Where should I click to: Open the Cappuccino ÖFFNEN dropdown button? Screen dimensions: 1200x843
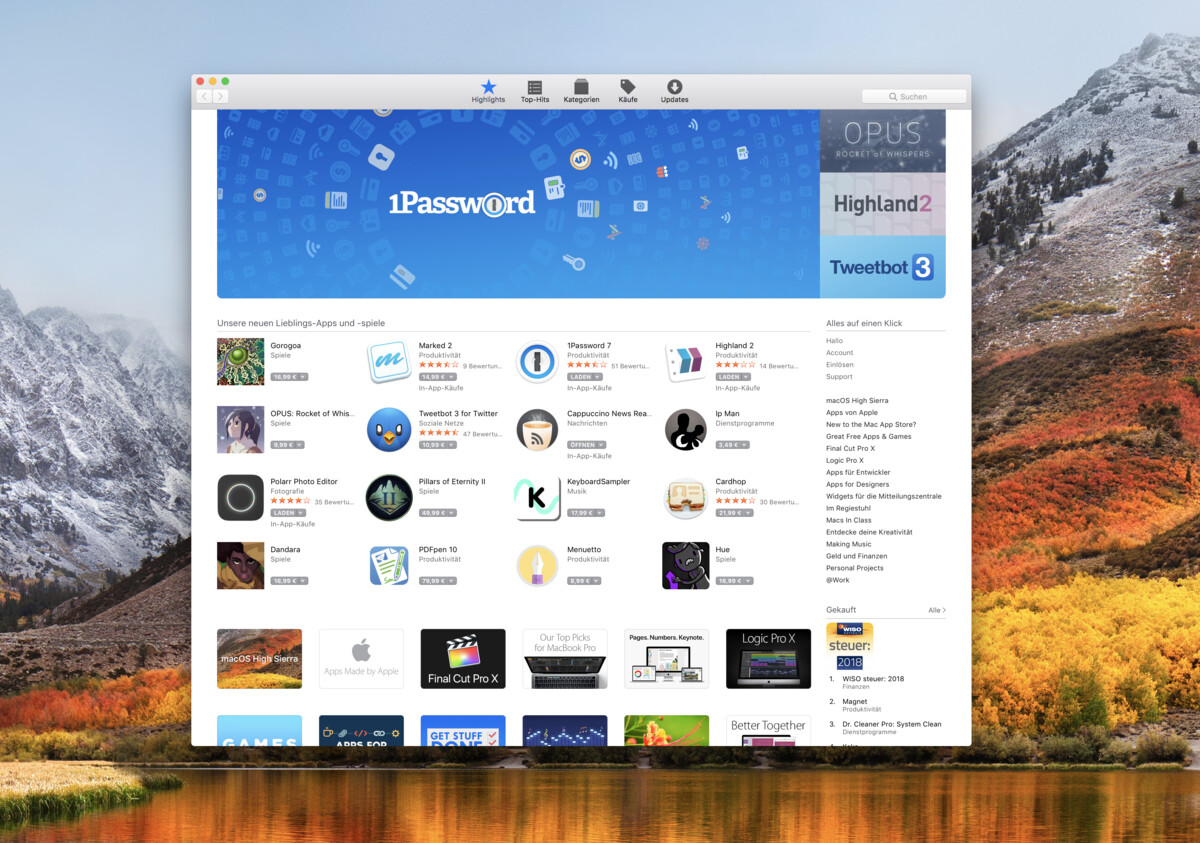[586, 445]
